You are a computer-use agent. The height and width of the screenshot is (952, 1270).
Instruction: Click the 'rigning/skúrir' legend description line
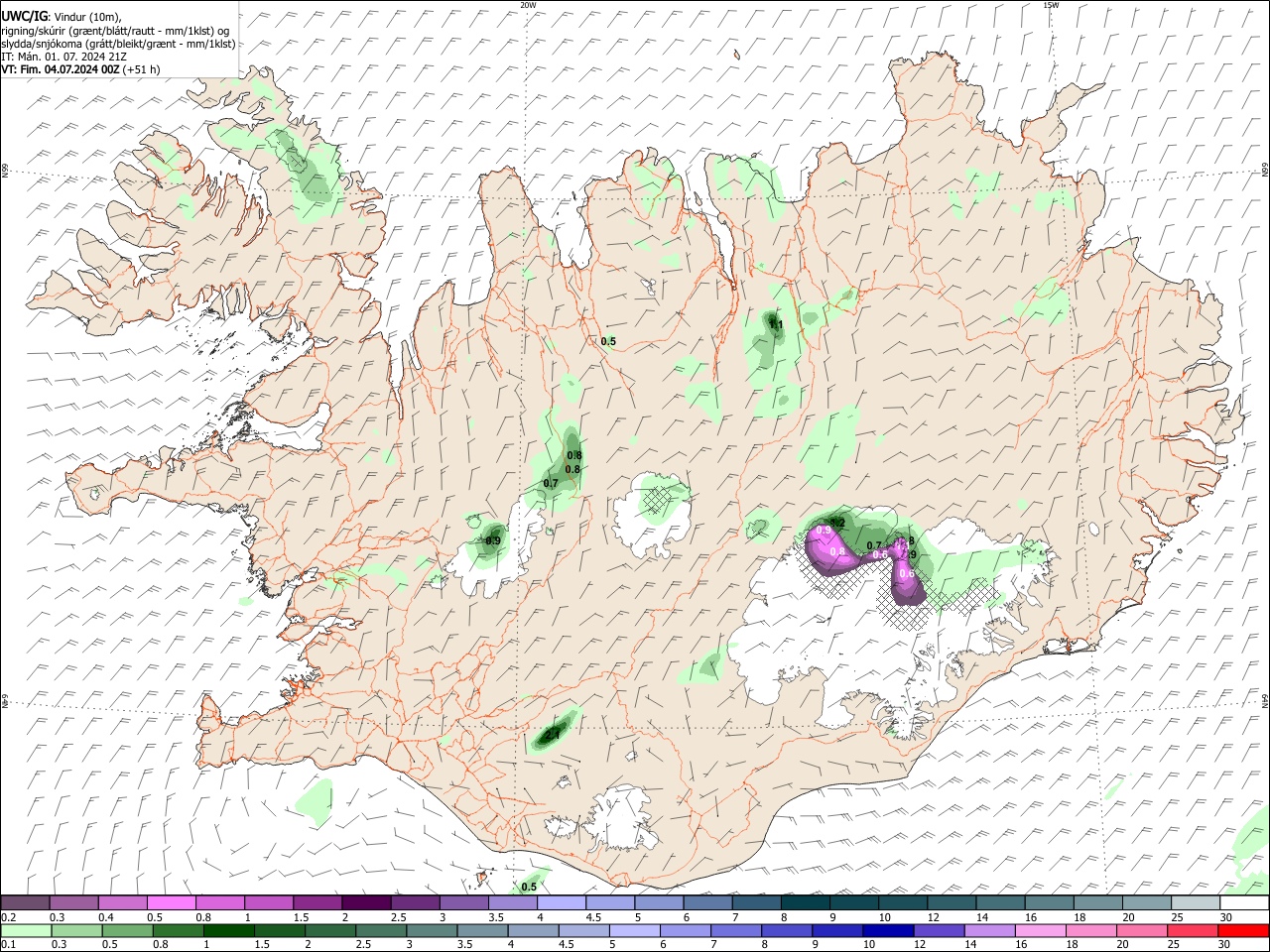pyautogui.click(x=115, y=30)
